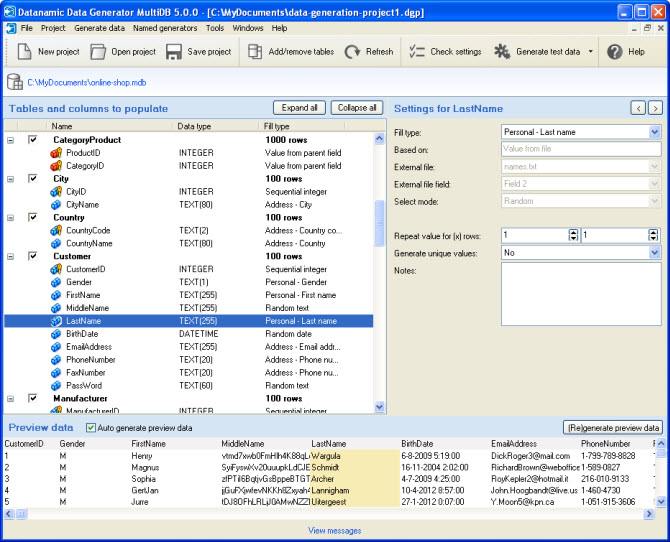Collapse the Manufacturer table node
The image size is (670, 542).
11,399
